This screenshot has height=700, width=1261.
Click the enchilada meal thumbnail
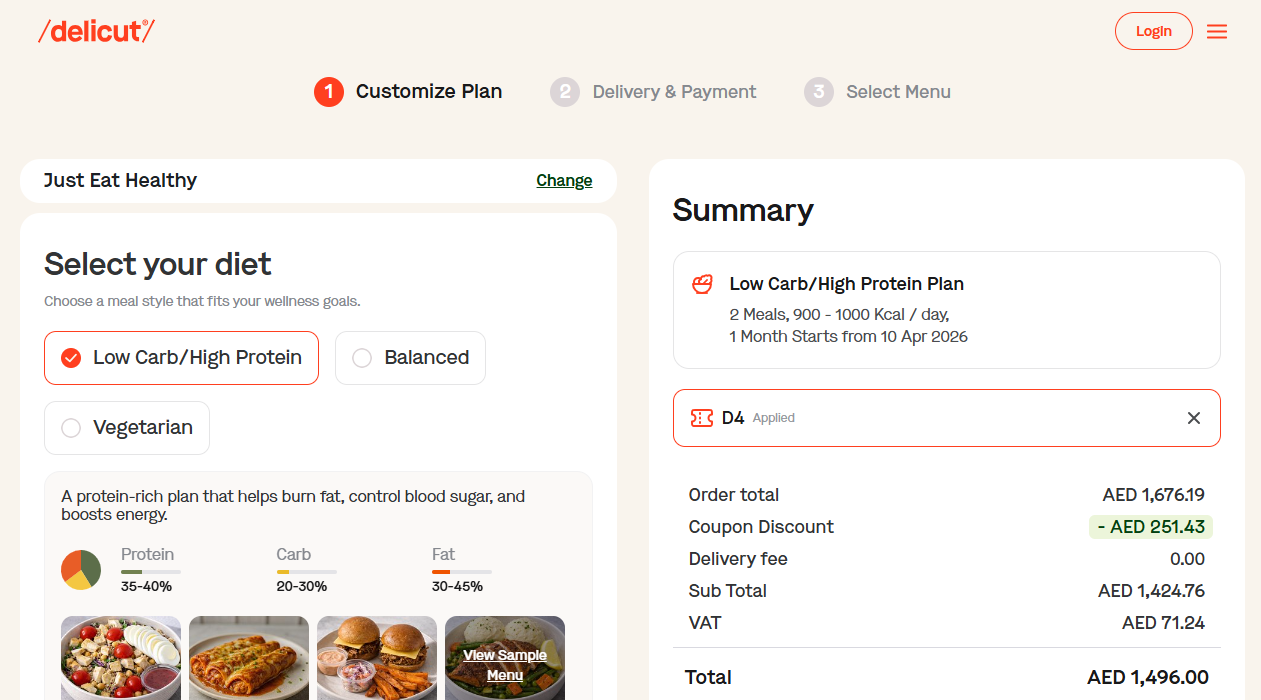pos(249,658)
